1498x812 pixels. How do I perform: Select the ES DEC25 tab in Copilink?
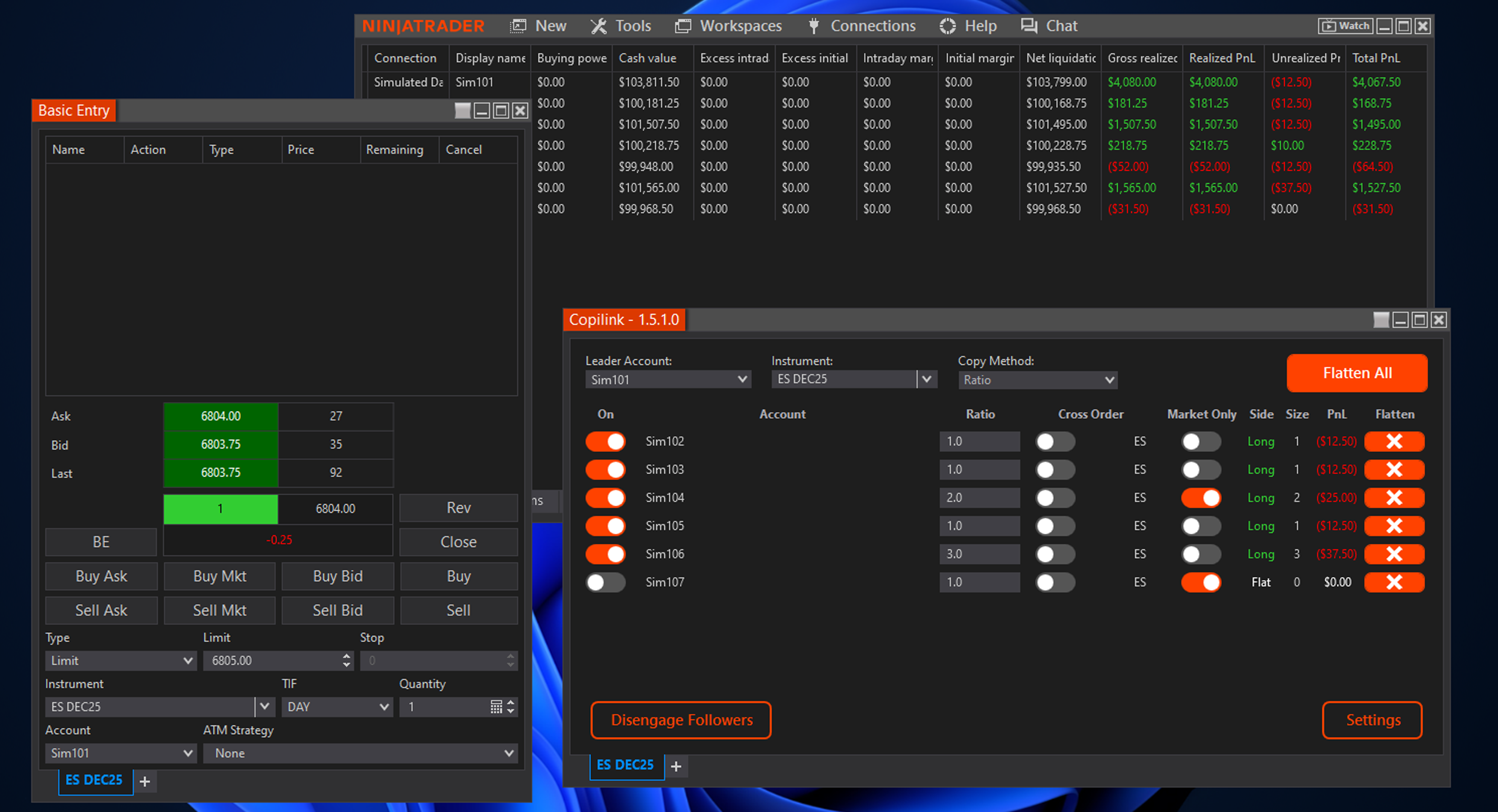pyautogui.click(x=626, y=765)
